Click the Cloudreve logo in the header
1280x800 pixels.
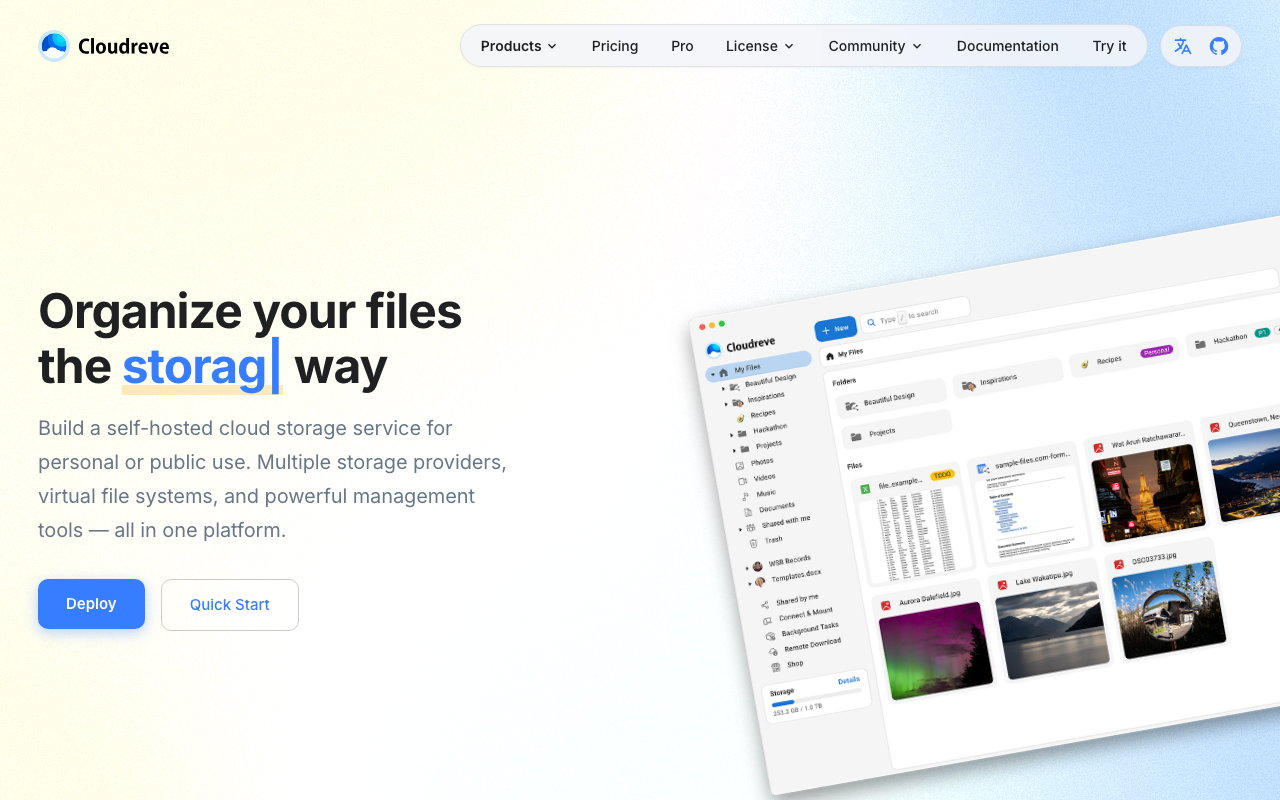(104, 46)
